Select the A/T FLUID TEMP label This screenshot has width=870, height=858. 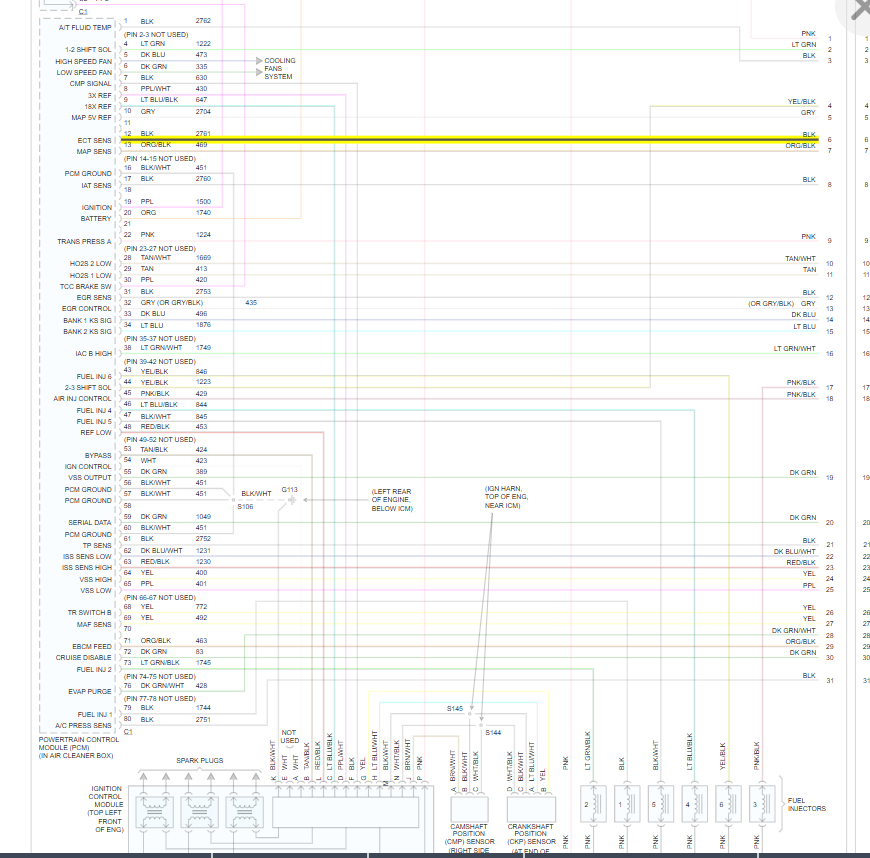click(x=85, y=27)
